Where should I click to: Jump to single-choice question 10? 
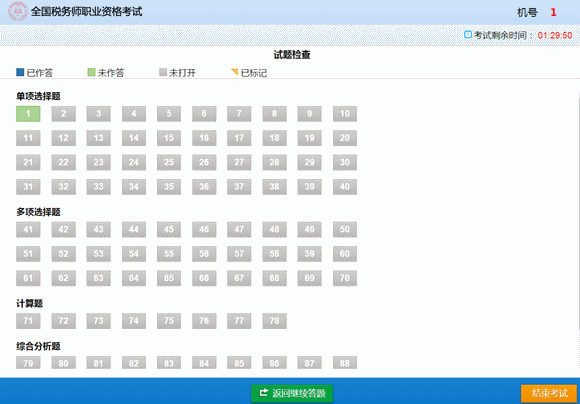345,114
